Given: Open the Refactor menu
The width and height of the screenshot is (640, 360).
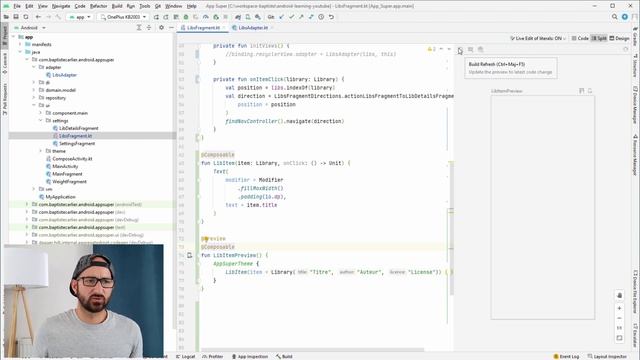Looking at the screenshot, I should click(98, 6).
